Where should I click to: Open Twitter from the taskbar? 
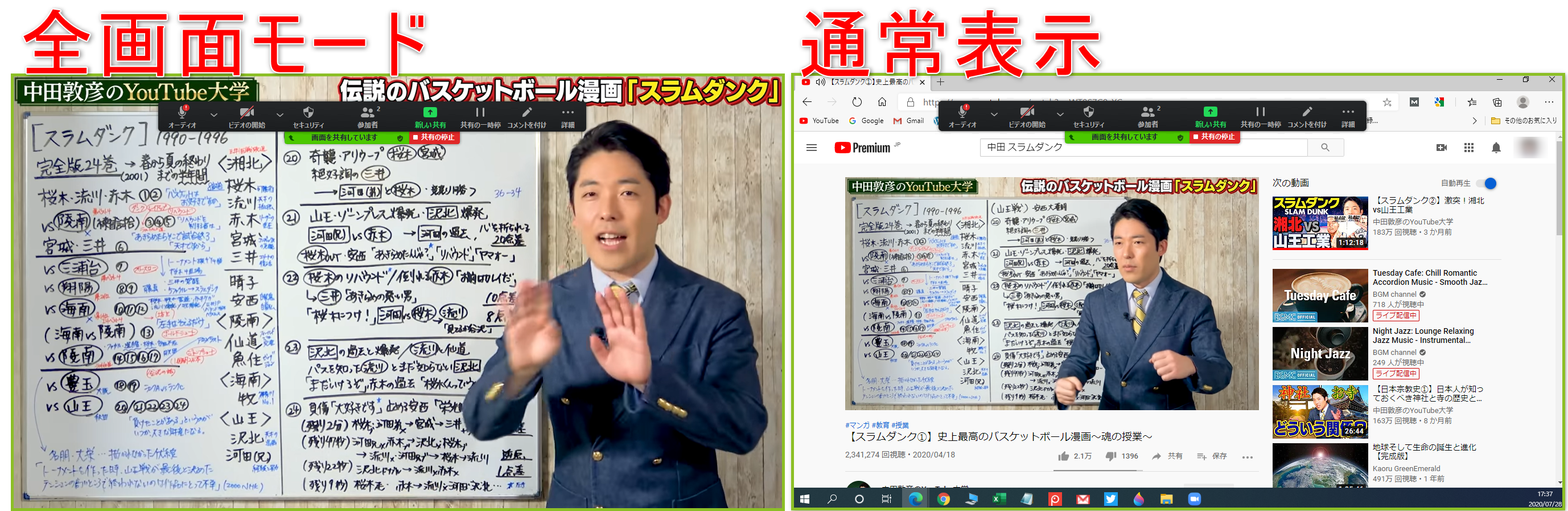[1110, 499]
